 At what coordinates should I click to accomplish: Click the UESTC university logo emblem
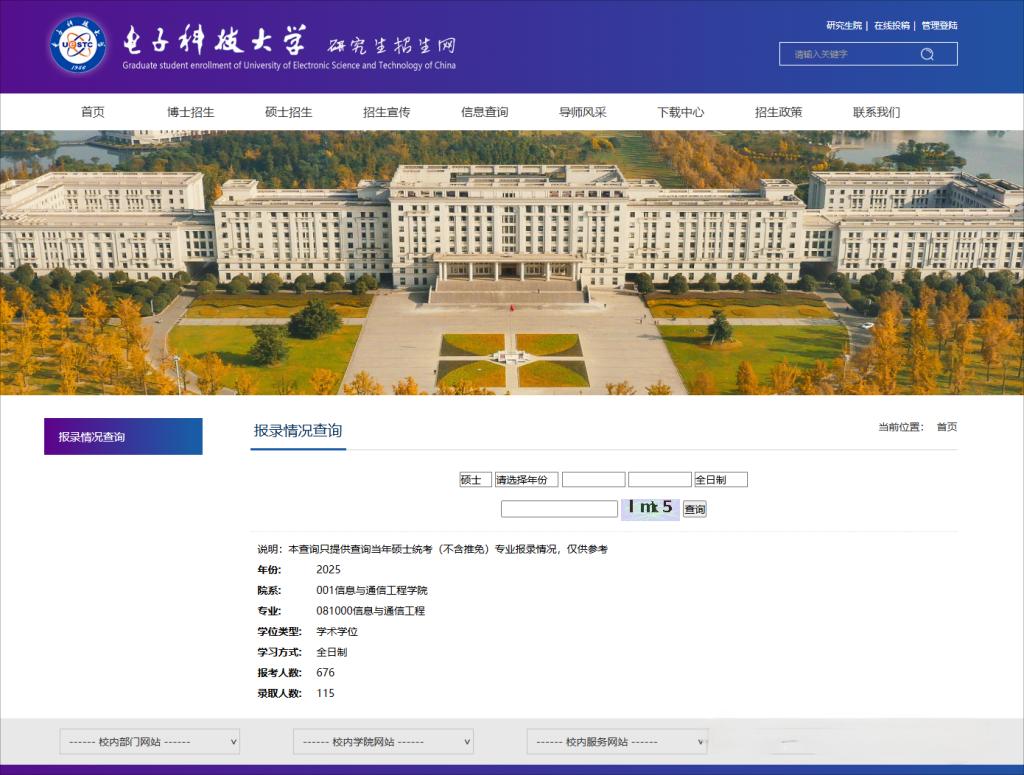[x=77, y=45]
